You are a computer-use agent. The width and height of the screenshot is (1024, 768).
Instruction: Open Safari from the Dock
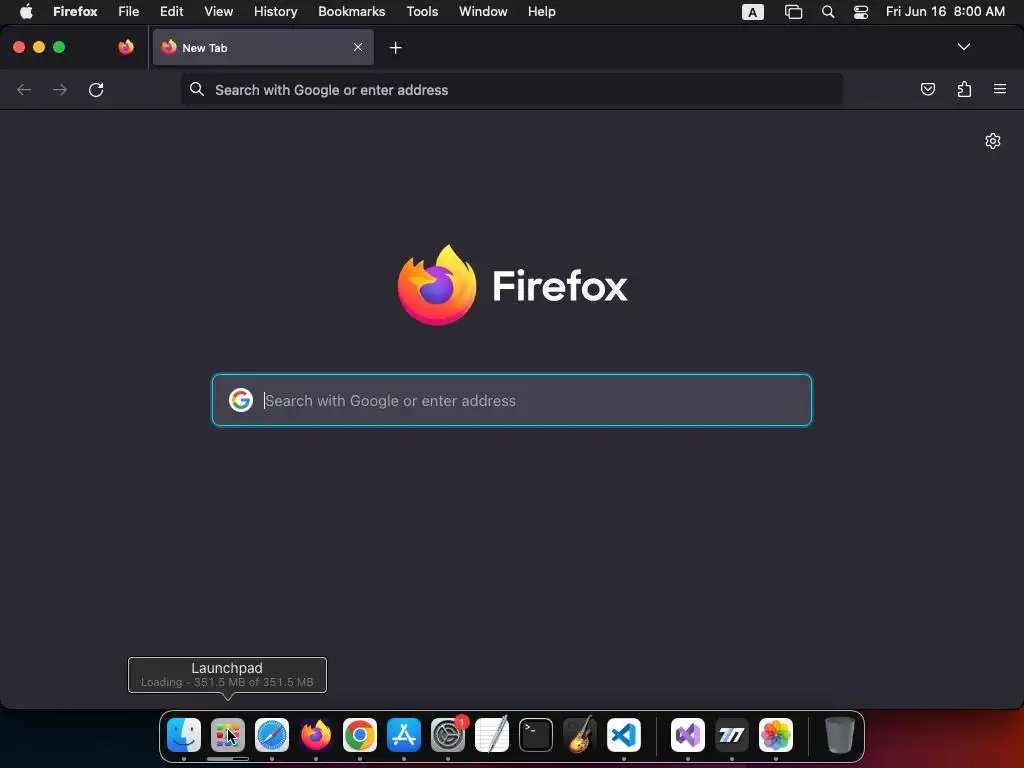click(x=272, y=735)
